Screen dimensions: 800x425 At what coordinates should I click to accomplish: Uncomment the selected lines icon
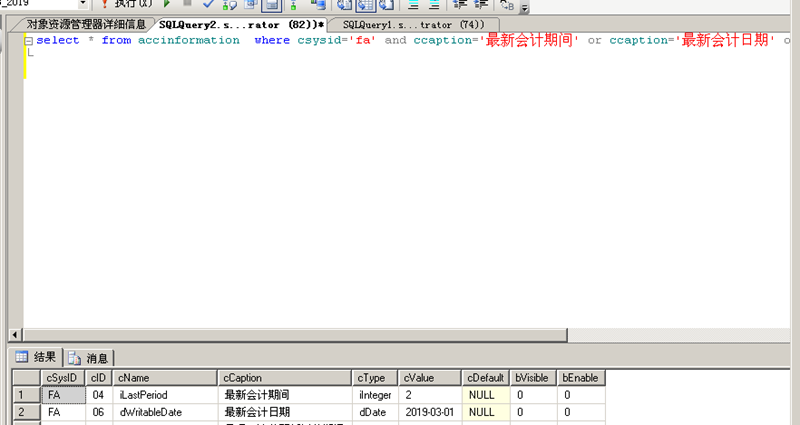[434, 5]
